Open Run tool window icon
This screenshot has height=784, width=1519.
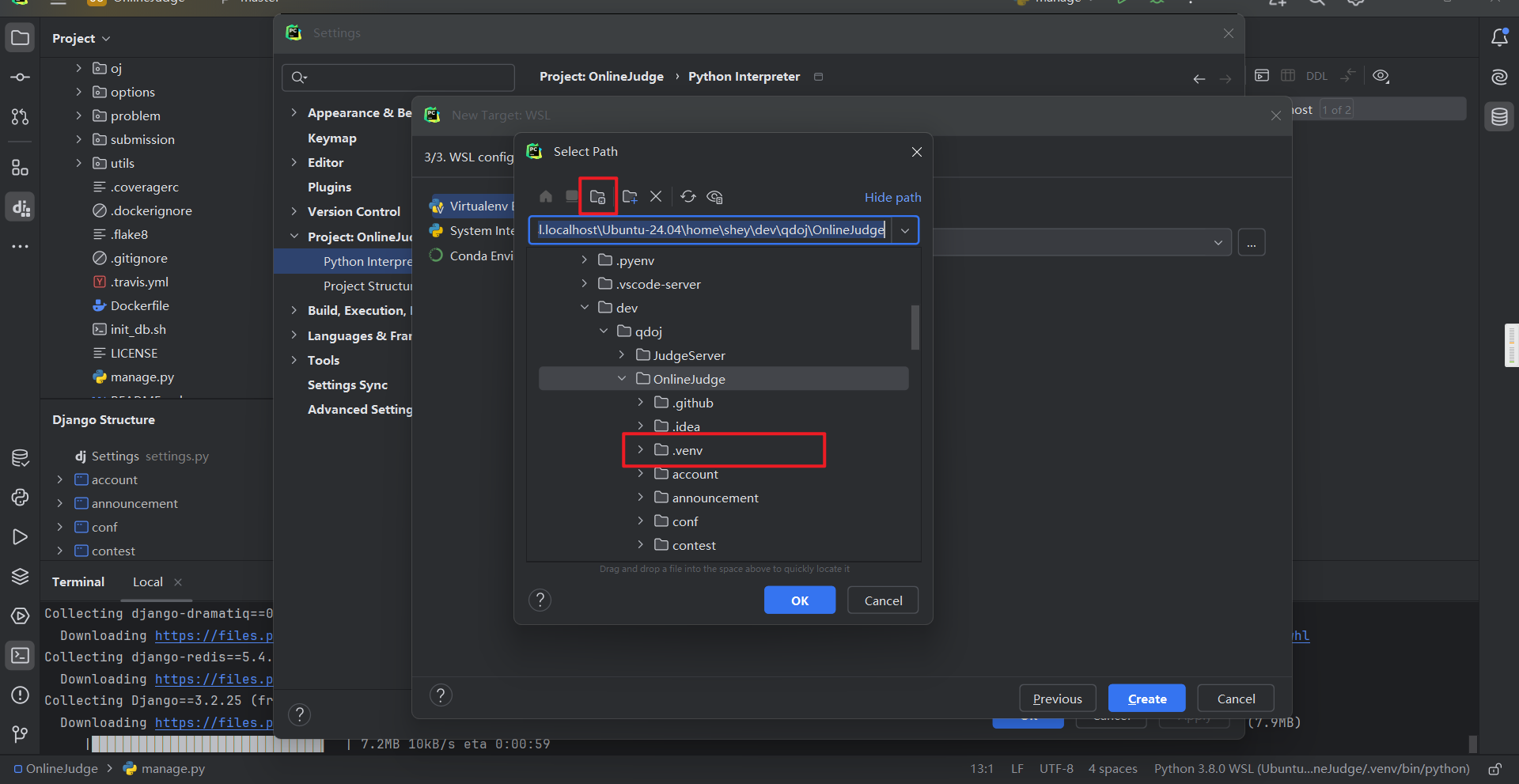click(21, 536)
